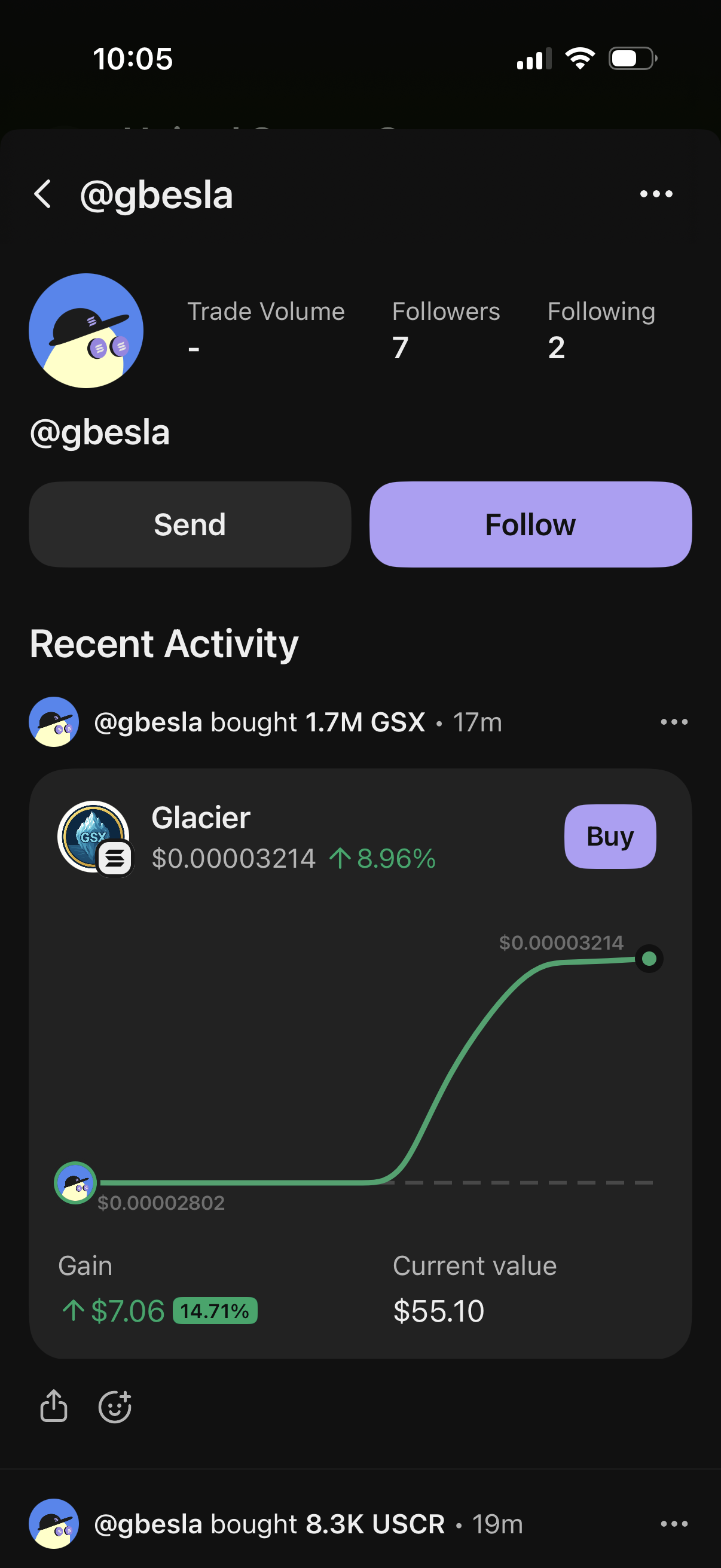Select the Glacier token name
The width and height of the screenshot is (721, 1568).
pos(201,817)
